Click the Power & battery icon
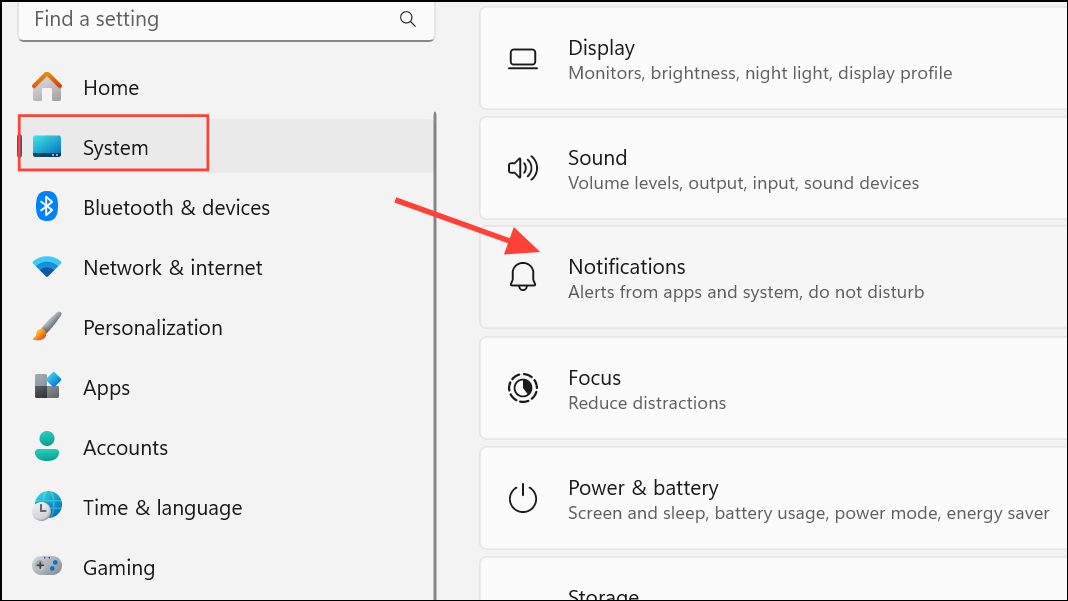The image size is (1068, 601). (x=523, y=497)
